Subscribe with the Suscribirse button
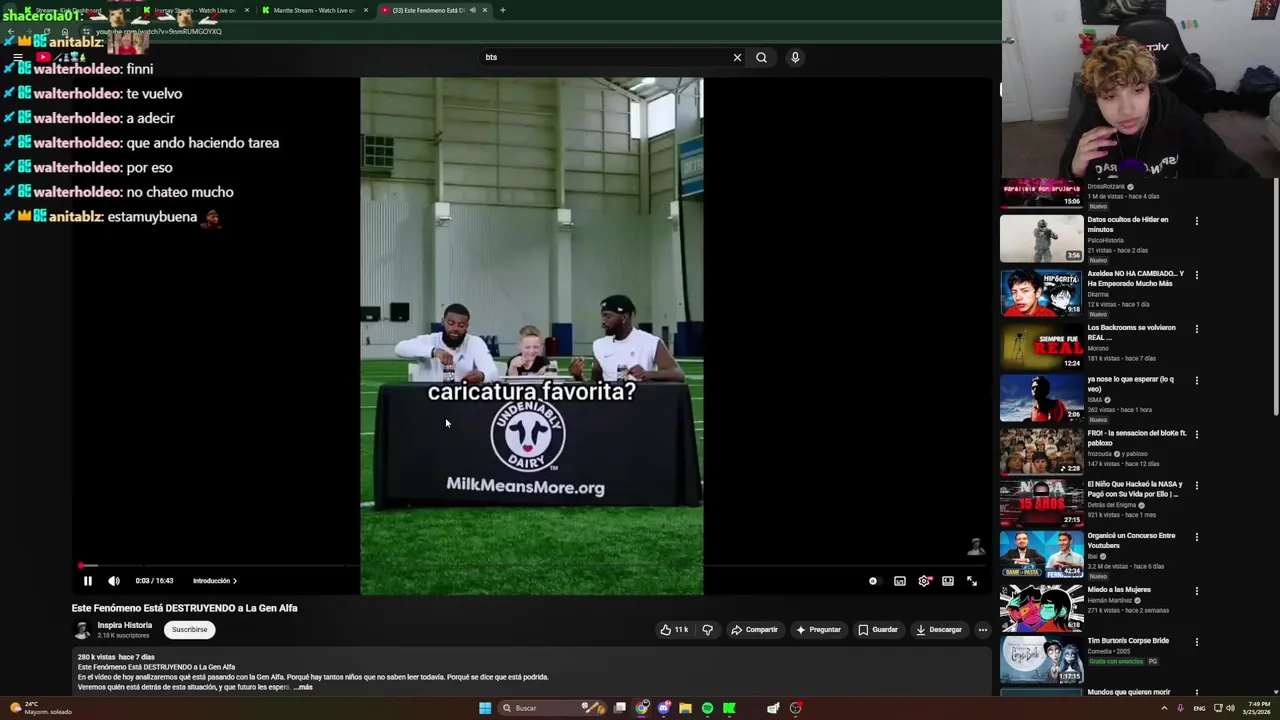 pos(189,630)
